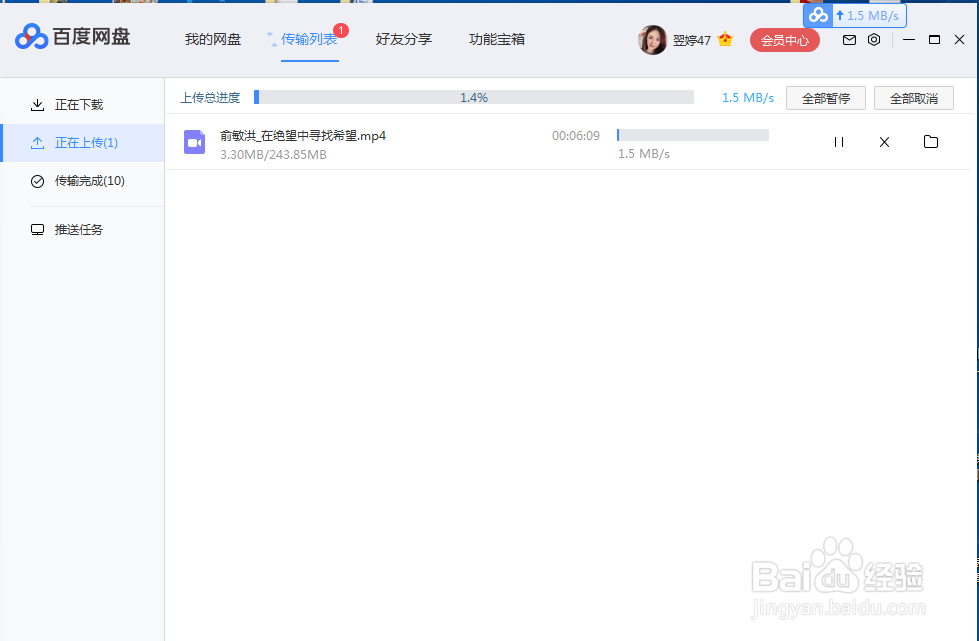Switch to the 好友分享 tab

[403, 39]
